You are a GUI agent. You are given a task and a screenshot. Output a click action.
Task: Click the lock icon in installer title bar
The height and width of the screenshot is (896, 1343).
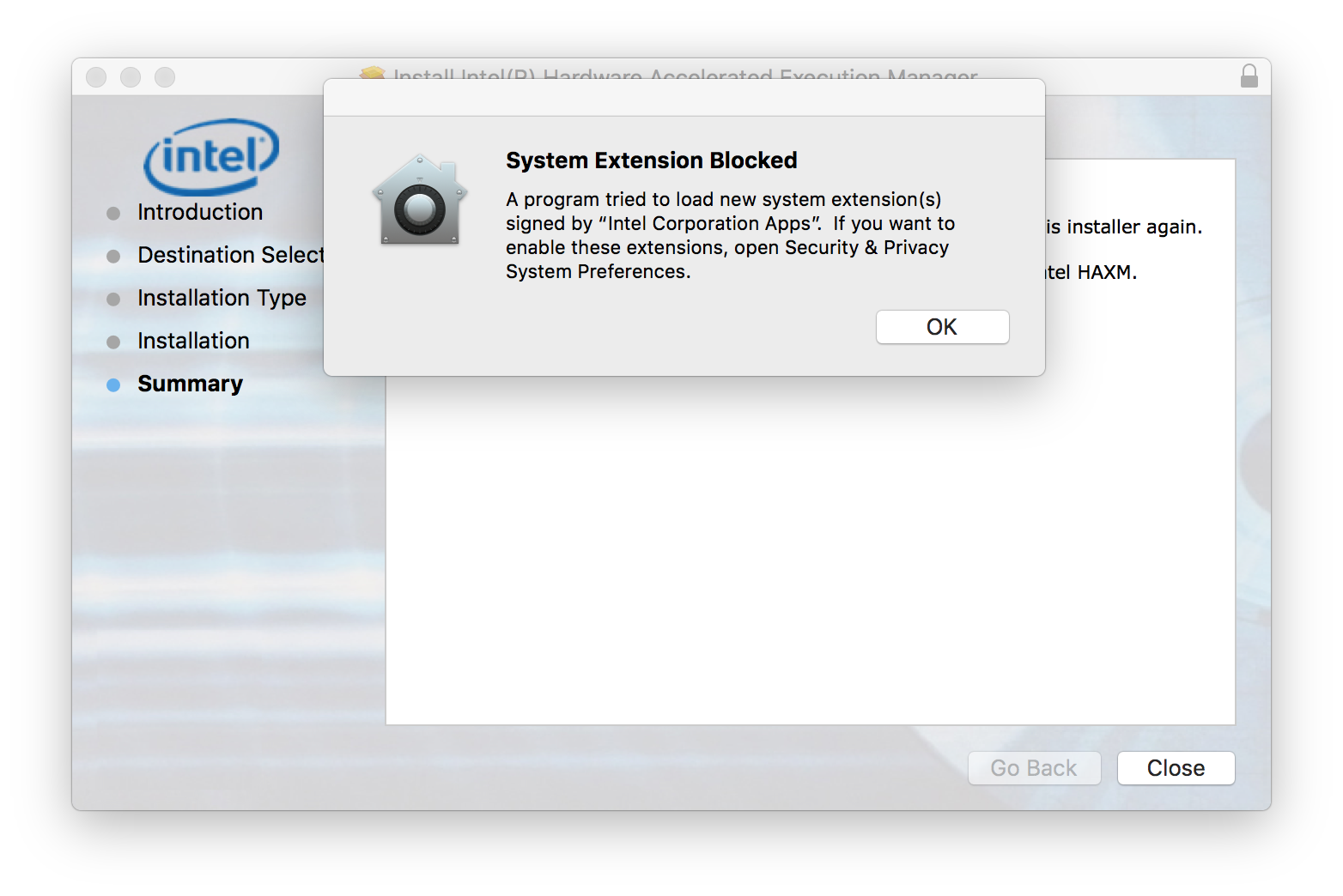pyautogui.click(x=1249, y=76)
